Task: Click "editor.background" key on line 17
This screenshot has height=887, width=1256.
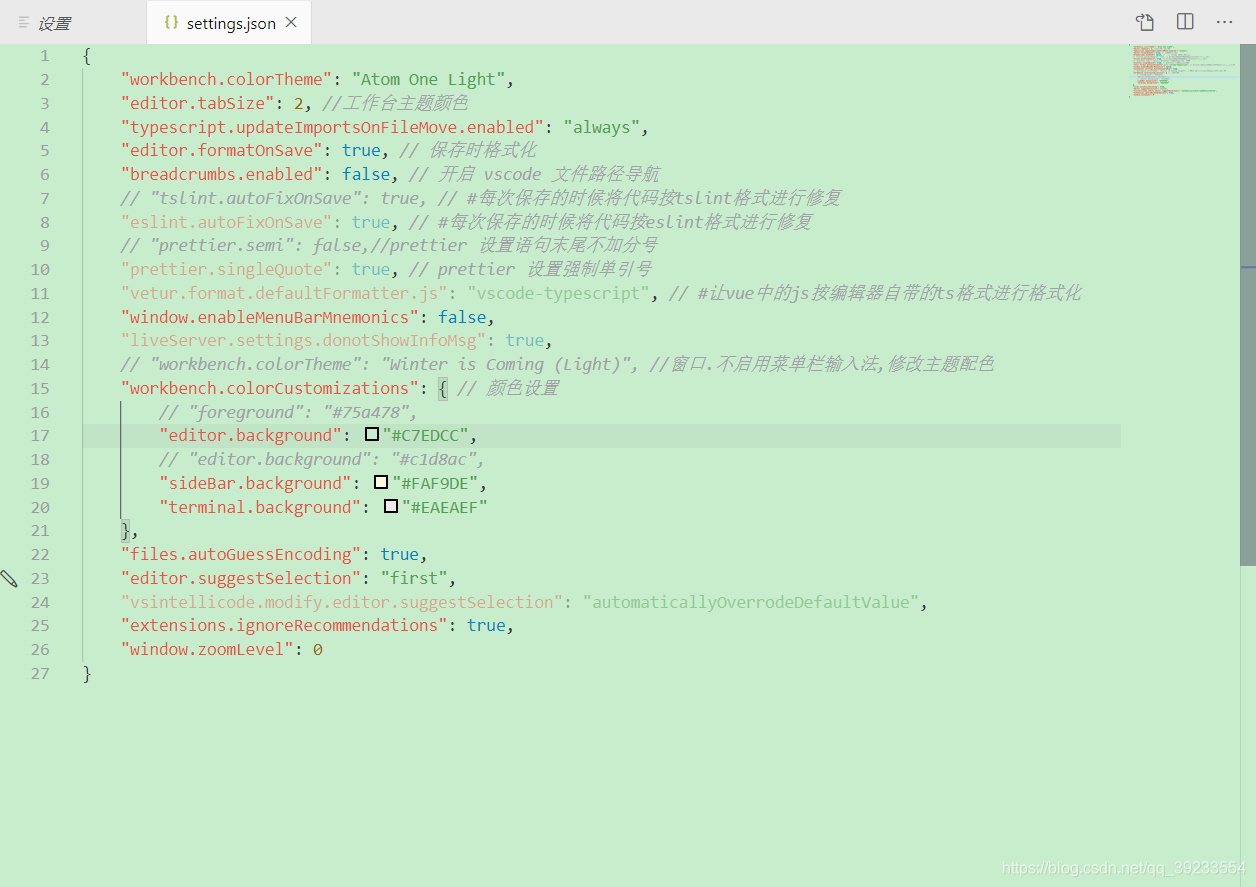Action: click(251, 435)
